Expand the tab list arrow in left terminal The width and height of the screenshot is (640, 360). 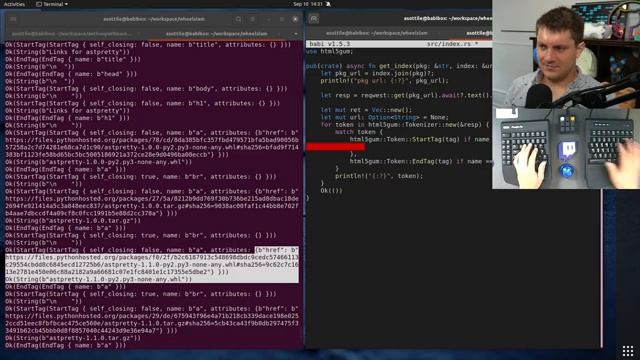(x=296, y=33)
